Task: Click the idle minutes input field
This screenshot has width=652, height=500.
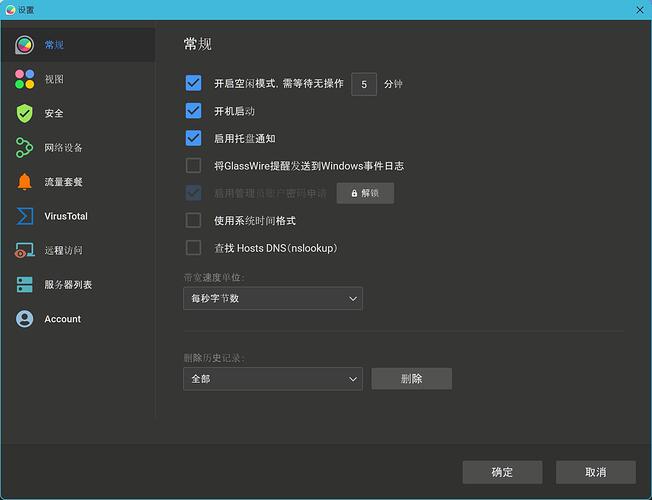Action: click(x=364, y=84)
